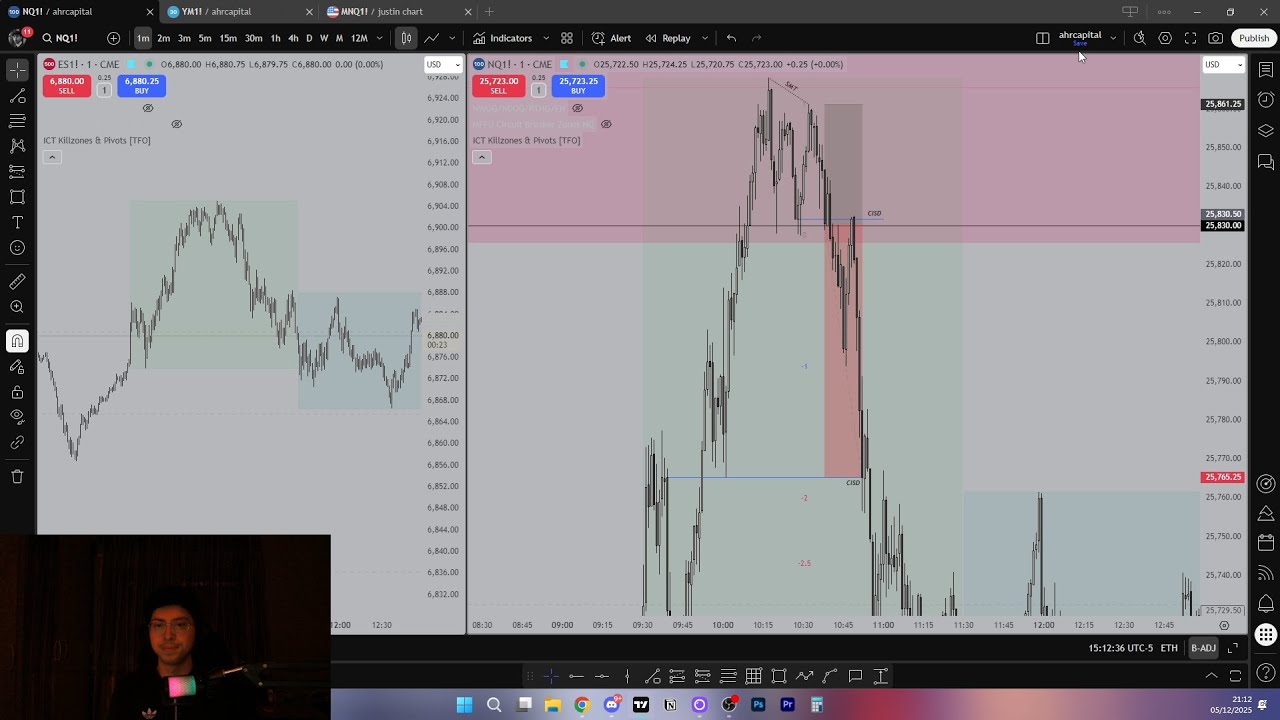Add symbol to compare with plus icon
Image resolution: width=1280 pixels, height=720 pixels.
point(113,38)
